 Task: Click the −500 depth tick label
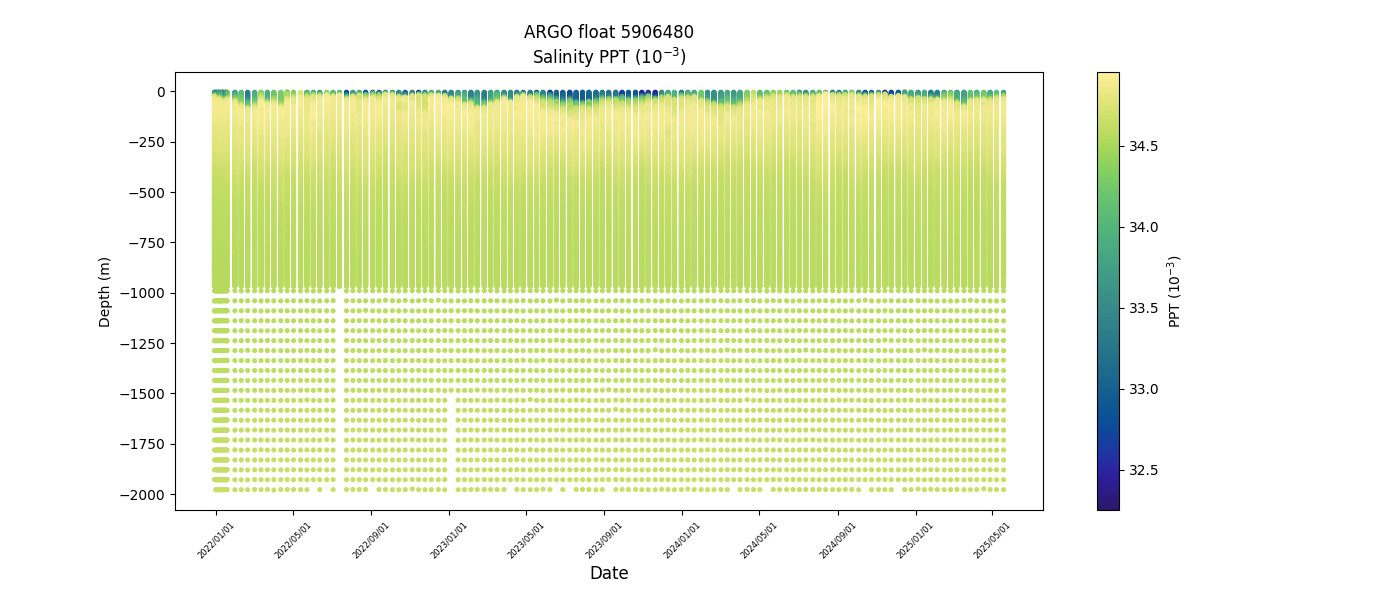pos(147,193)
